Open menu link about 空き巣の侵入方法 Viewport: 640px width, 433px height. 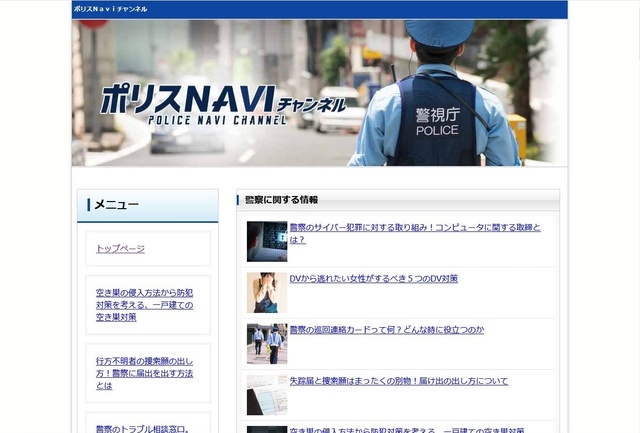(144, 305)
